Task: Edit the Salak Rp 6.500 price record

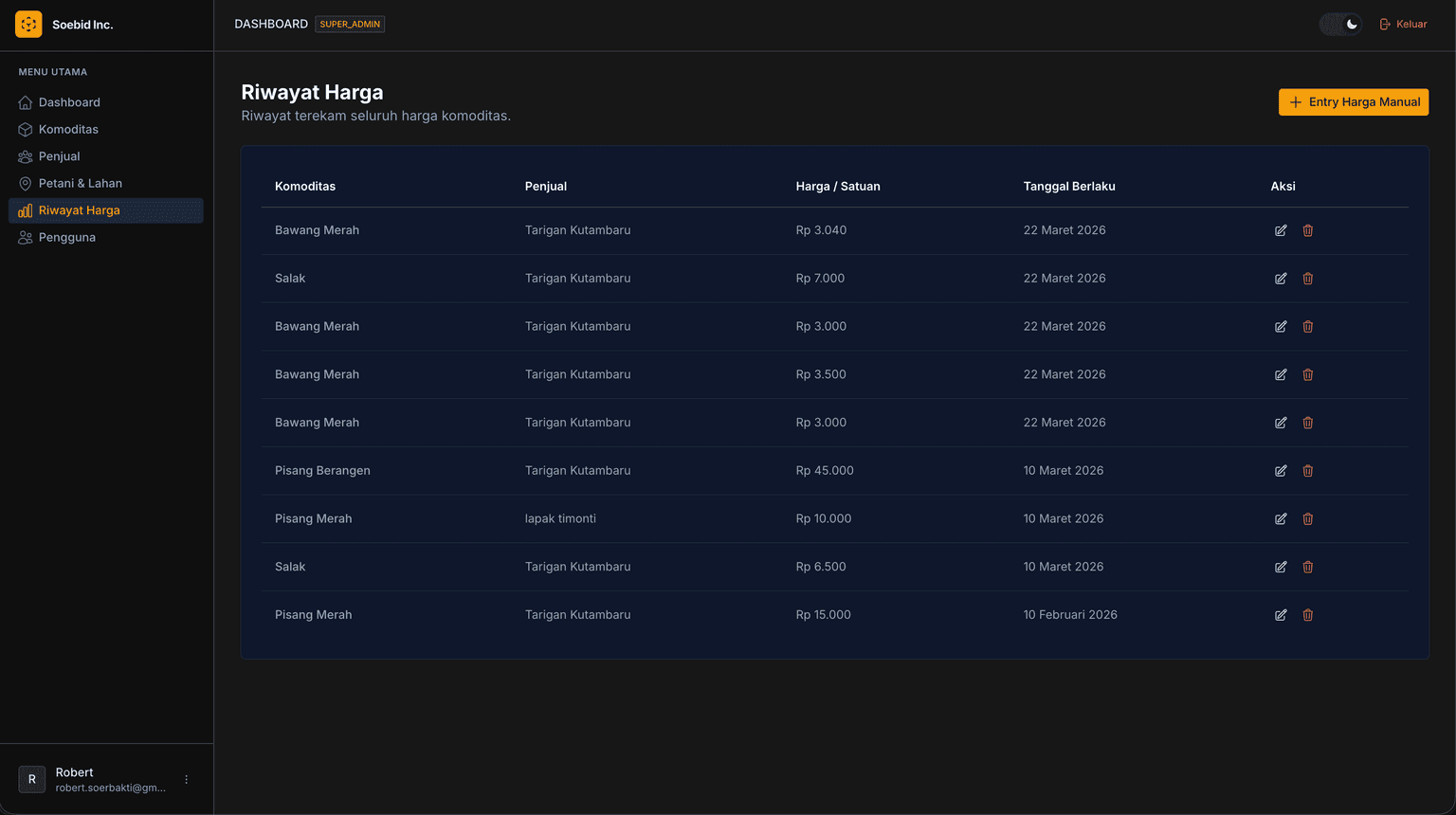Action: 1281,567
